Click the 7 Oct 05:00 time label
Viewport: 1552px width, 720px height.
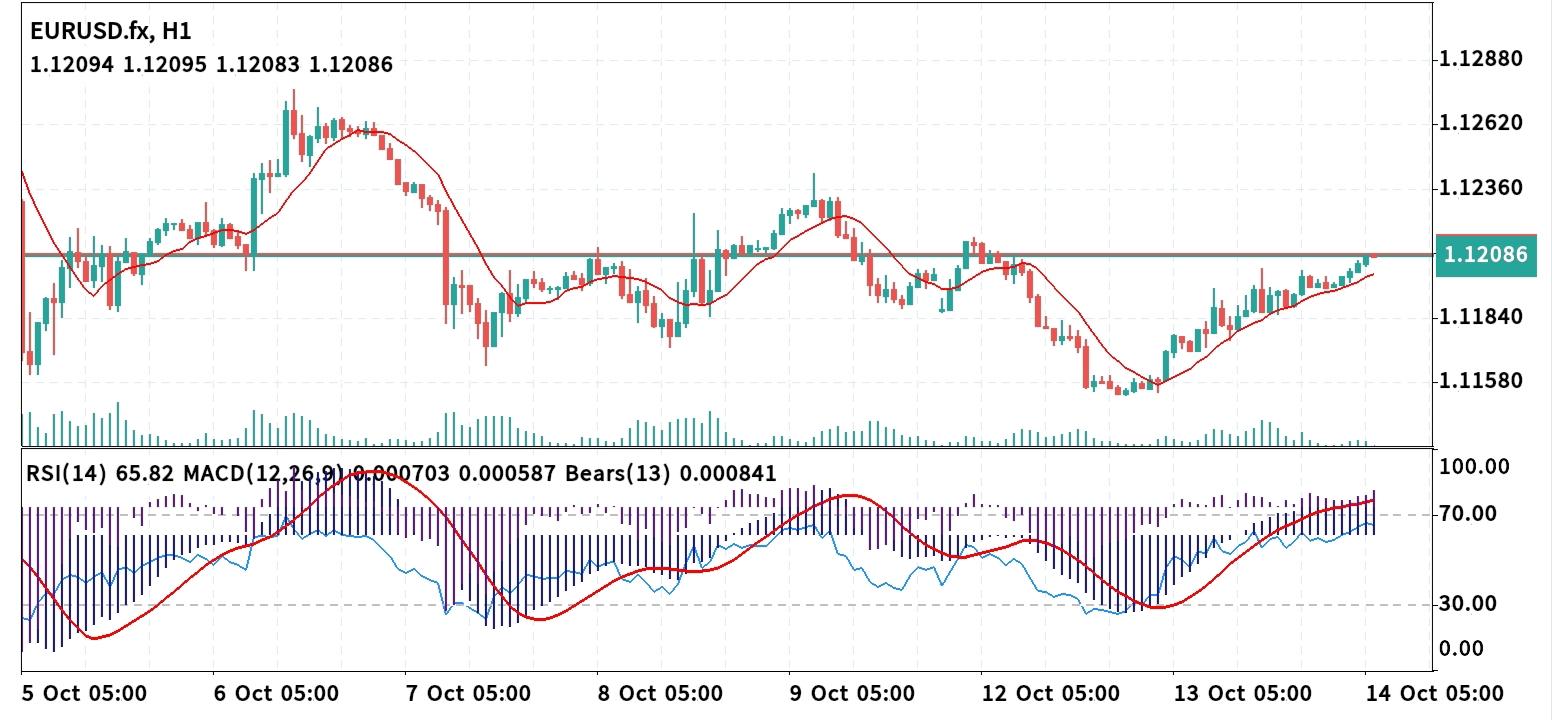pos(469,694)
